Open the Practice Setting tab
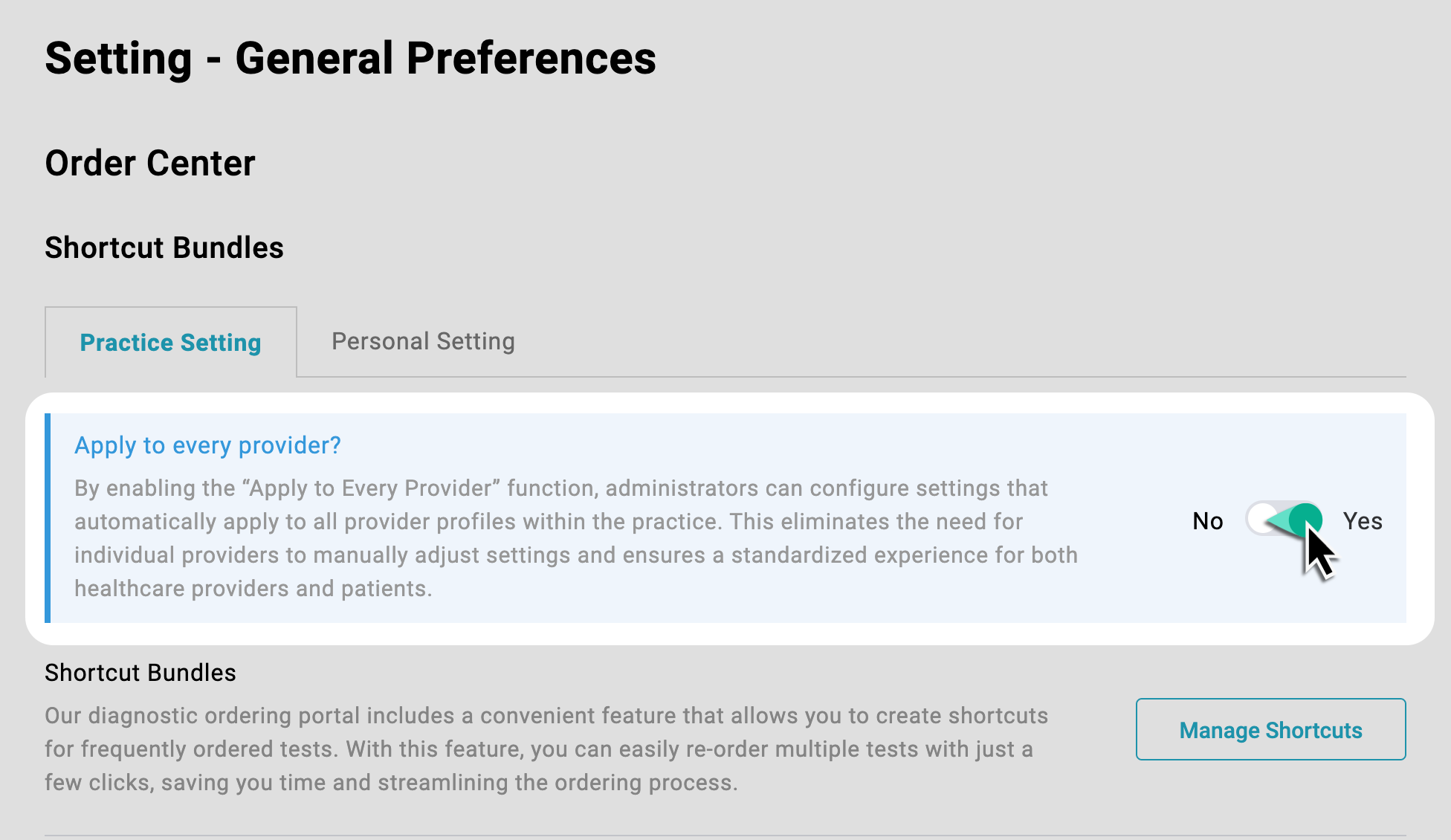The width and height of the screenshot is (1451, 840). [171, 342]
